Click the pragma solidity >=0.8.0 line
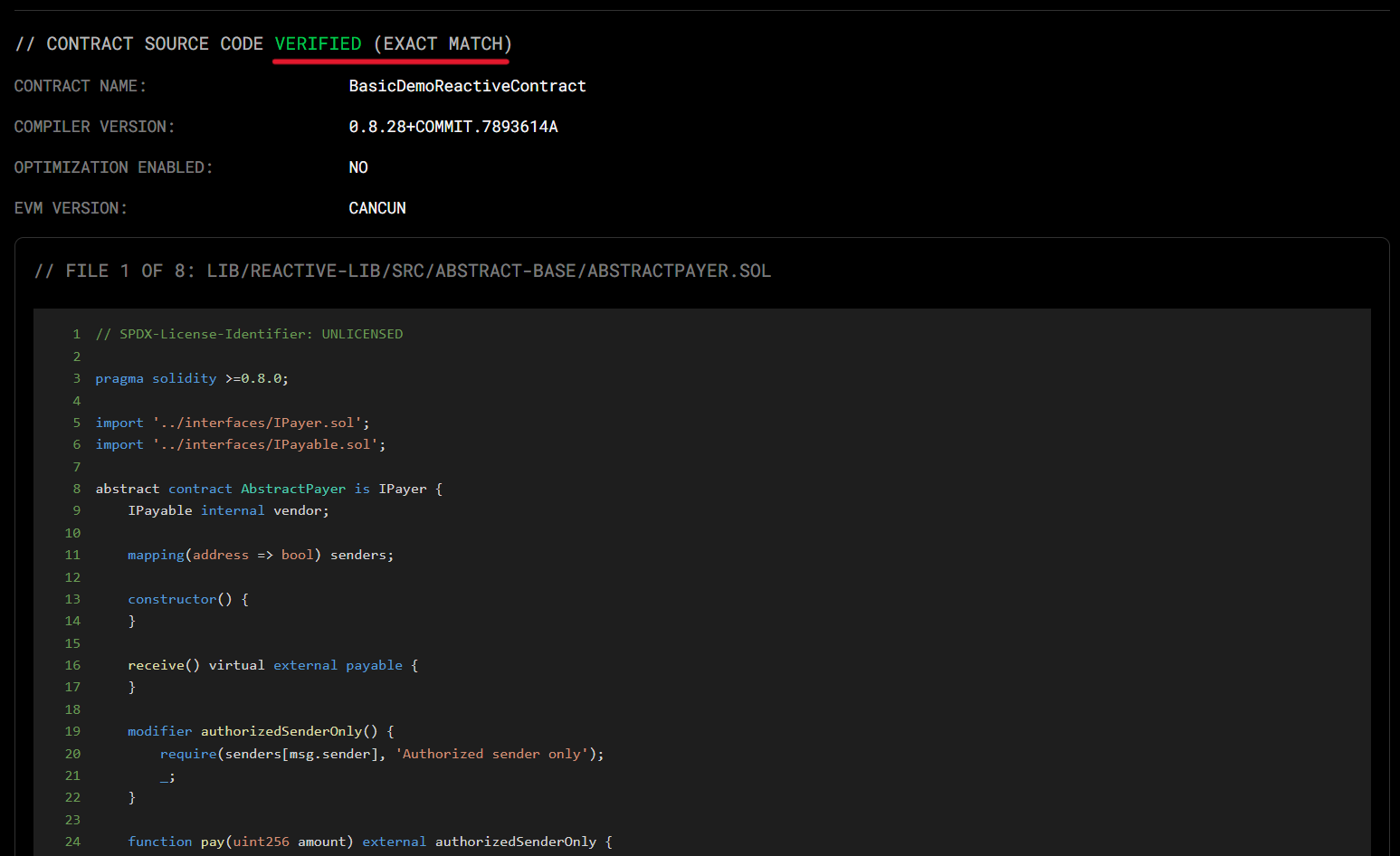 (192, 378)
